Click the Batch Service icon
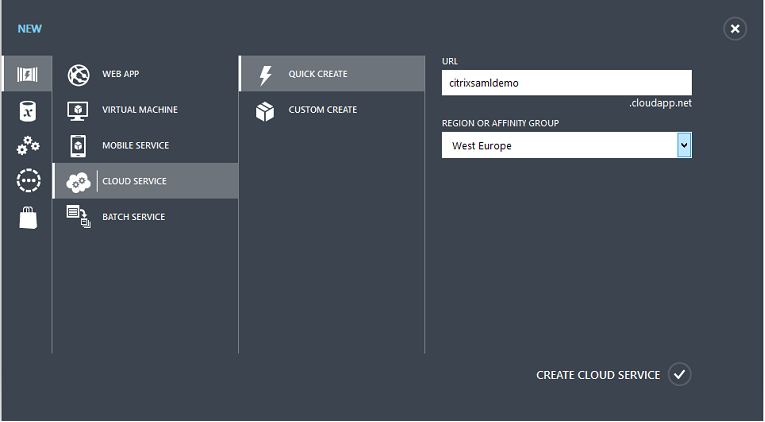 click(x=78, y=217)
